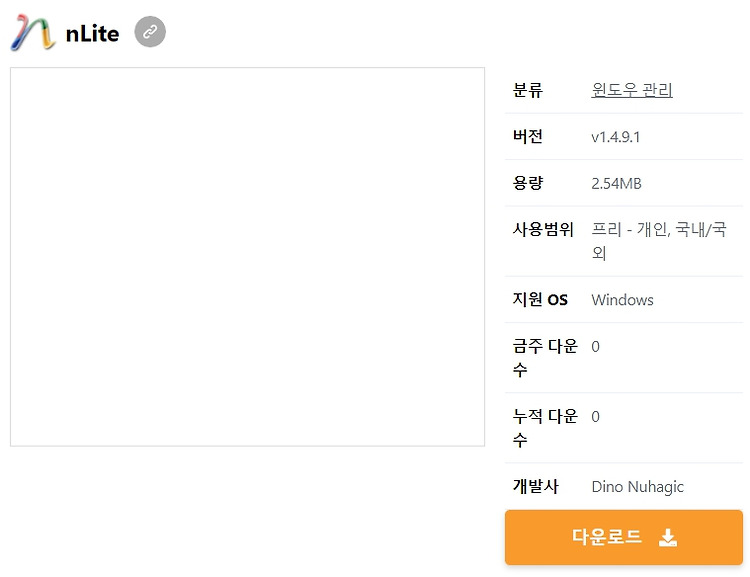Viewport: 750px width, 577px height.
Task: Click the 사용범위 label
Action: tap(543, 229)
